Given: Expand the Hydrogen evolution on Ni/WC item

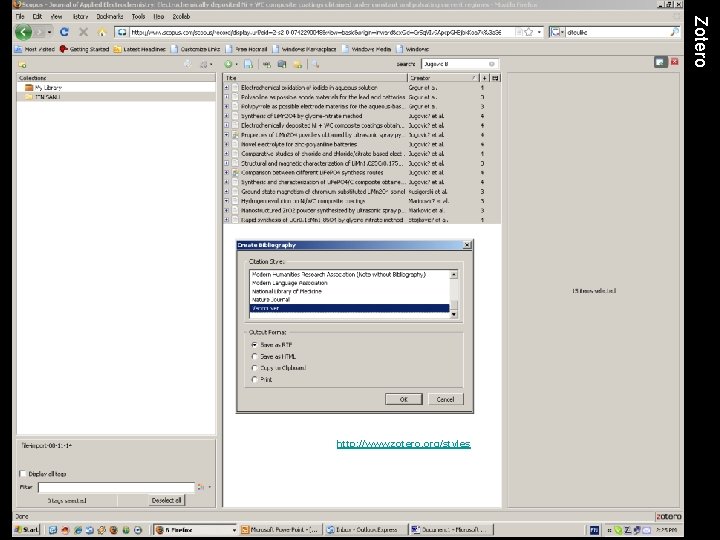Looking at the screenshot, I should (226, 201).
